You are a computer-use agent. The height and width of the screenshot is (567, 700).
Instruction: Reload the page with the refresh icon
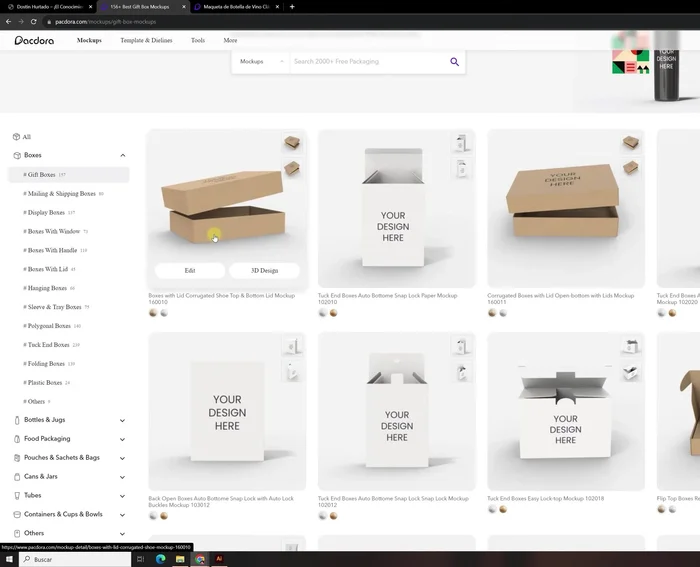(33, 21)
